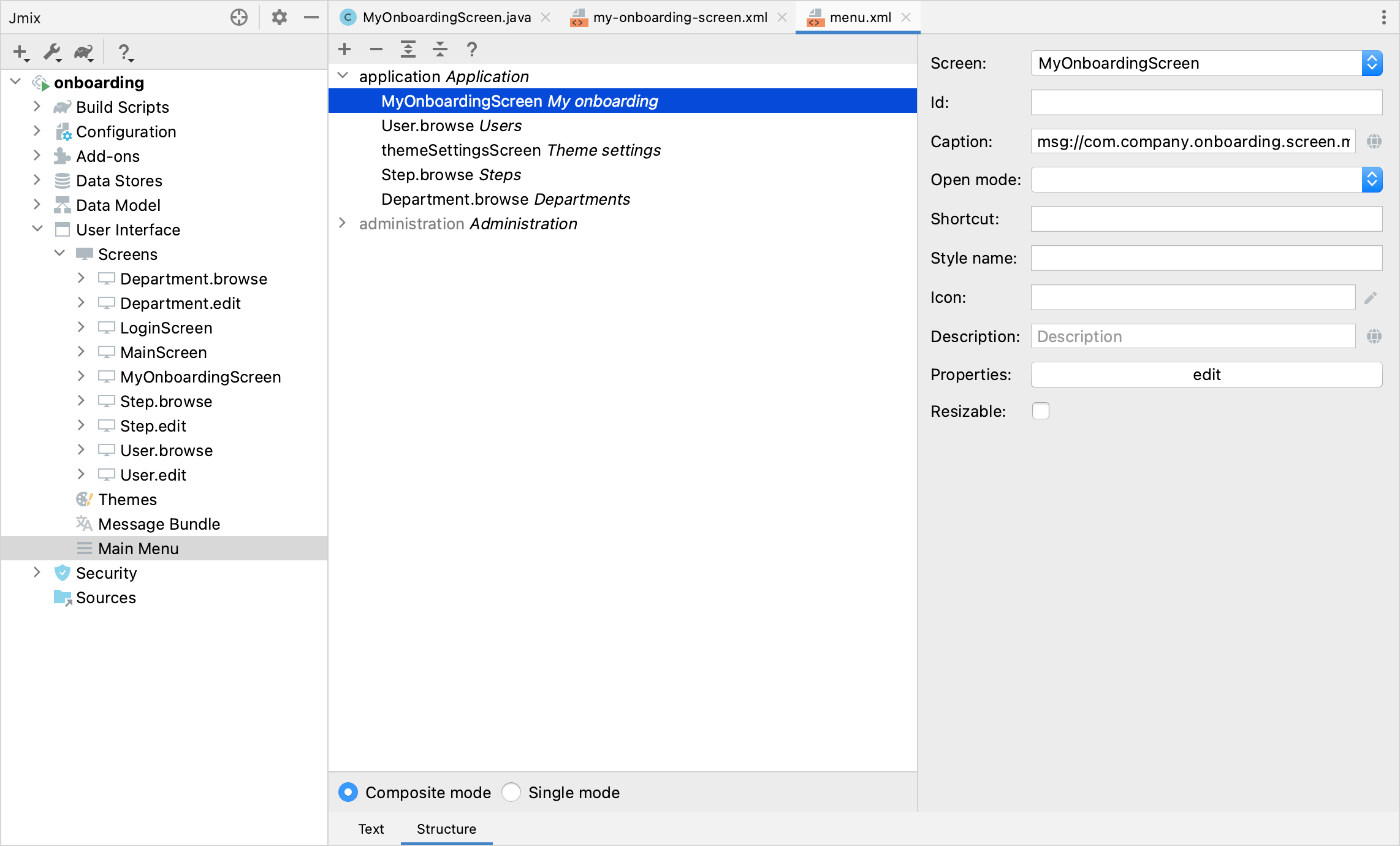
Task: Click the globe localization icon next to Caption
Action: (x=1374, y=142)
